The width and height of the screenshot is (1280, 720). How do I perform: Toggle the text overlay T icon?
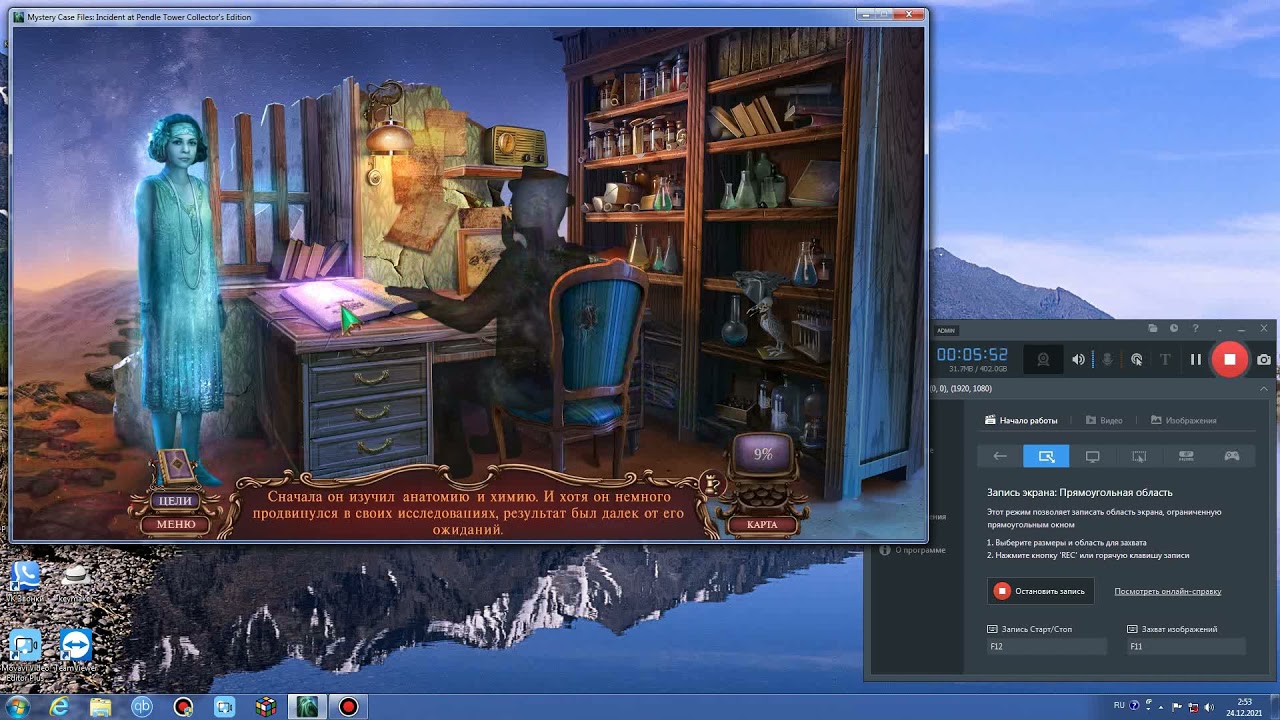coord(1165,360)
